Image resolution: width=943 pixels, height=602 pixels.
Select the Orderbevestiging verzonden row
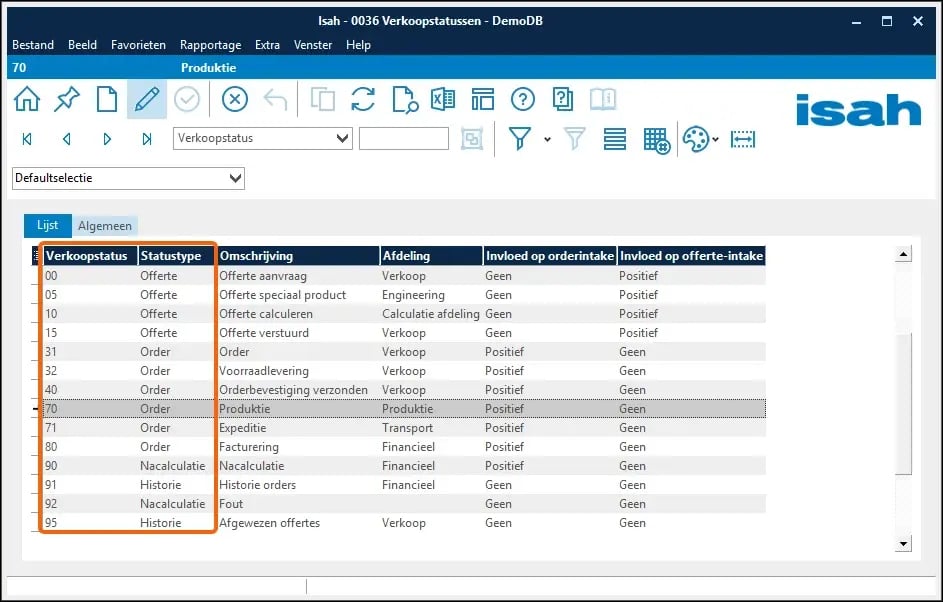[x=404, y=390]
